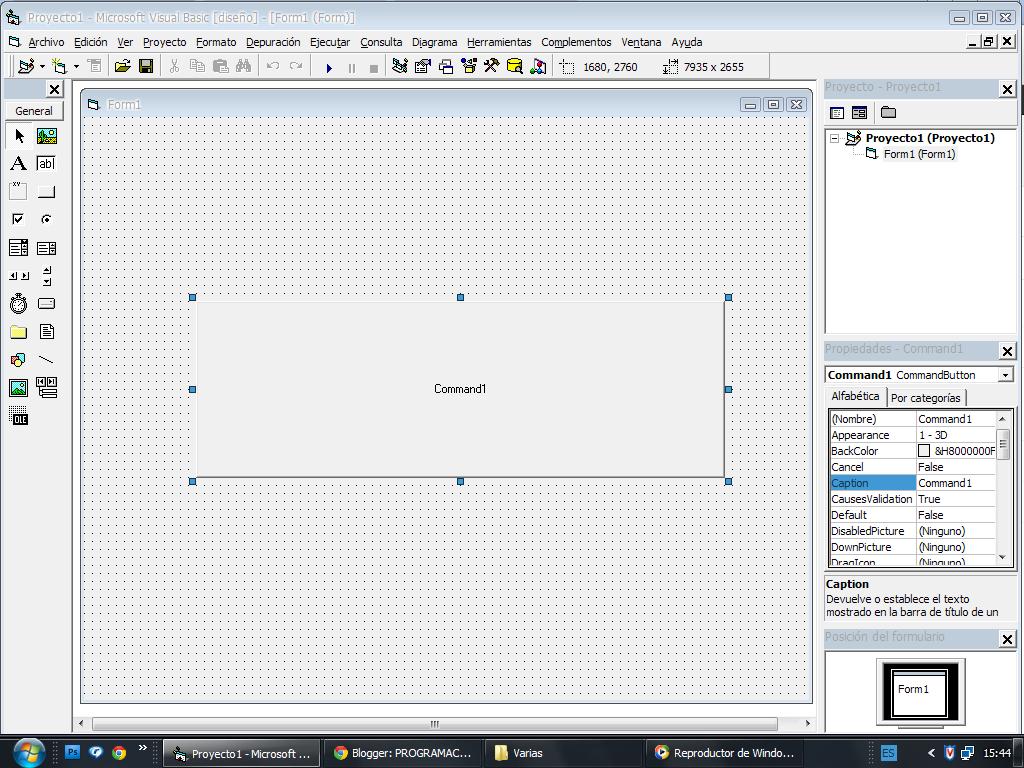Open the object selector dropdown in Properties panel
1024x768 pixels.
click(1005, 374)
